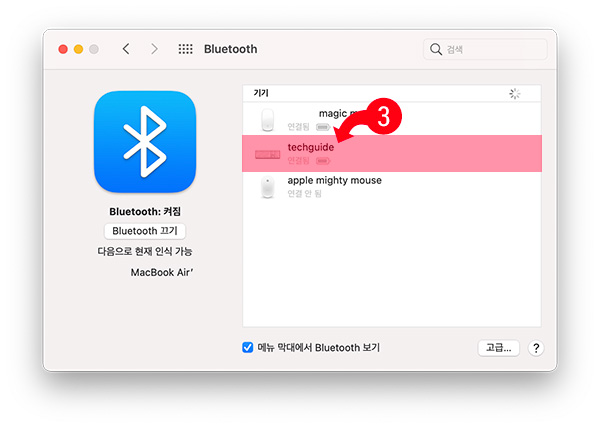600x428 pixels.
Task: Minimize window with yellow button
Action: pyautogui.click(x=78, y=49)
